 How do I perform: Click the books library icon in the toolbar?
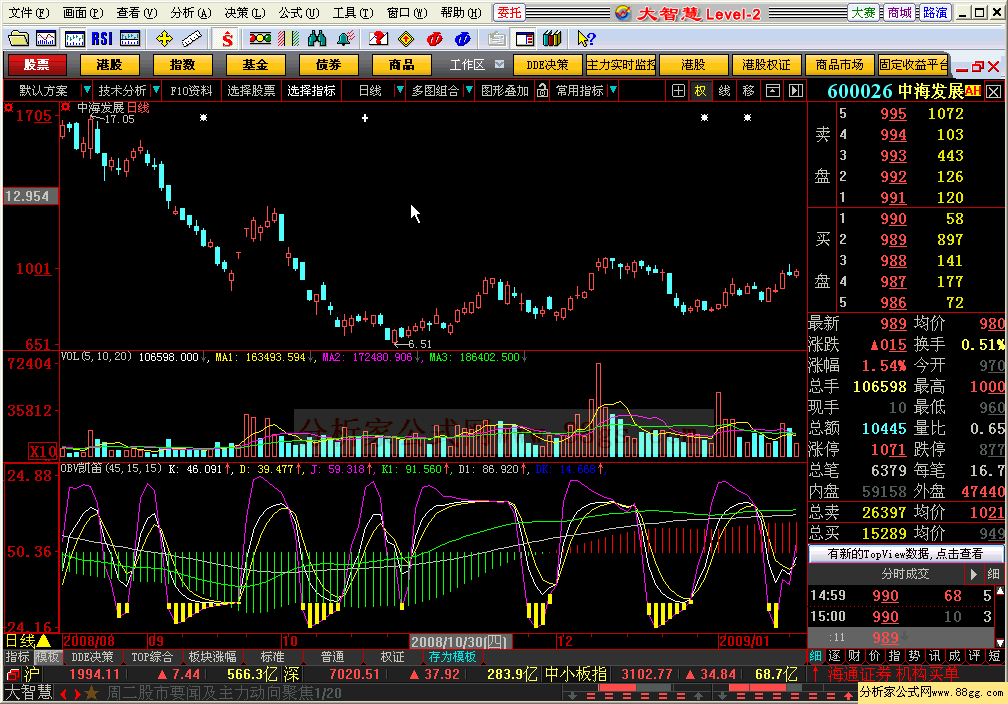pyautogui.click(x=552, y=39)
